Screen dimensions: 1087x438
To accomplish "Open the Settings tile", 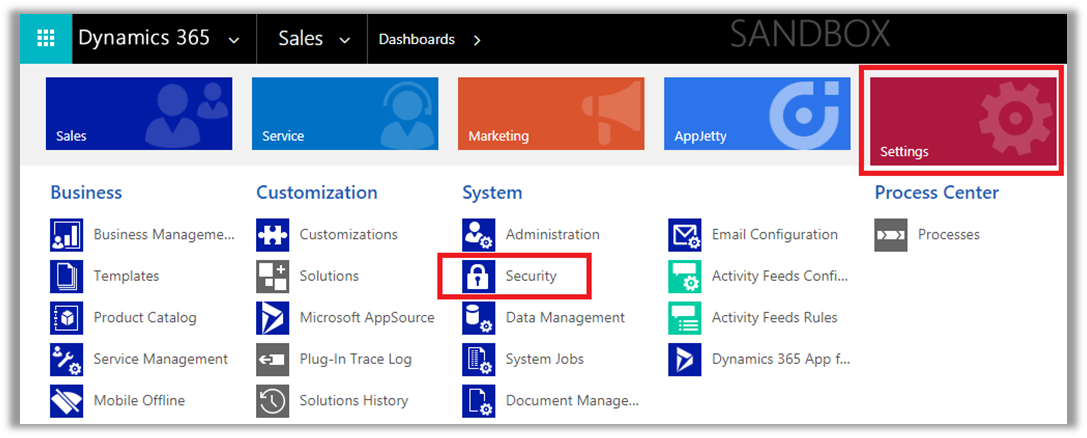I will 962,122.
